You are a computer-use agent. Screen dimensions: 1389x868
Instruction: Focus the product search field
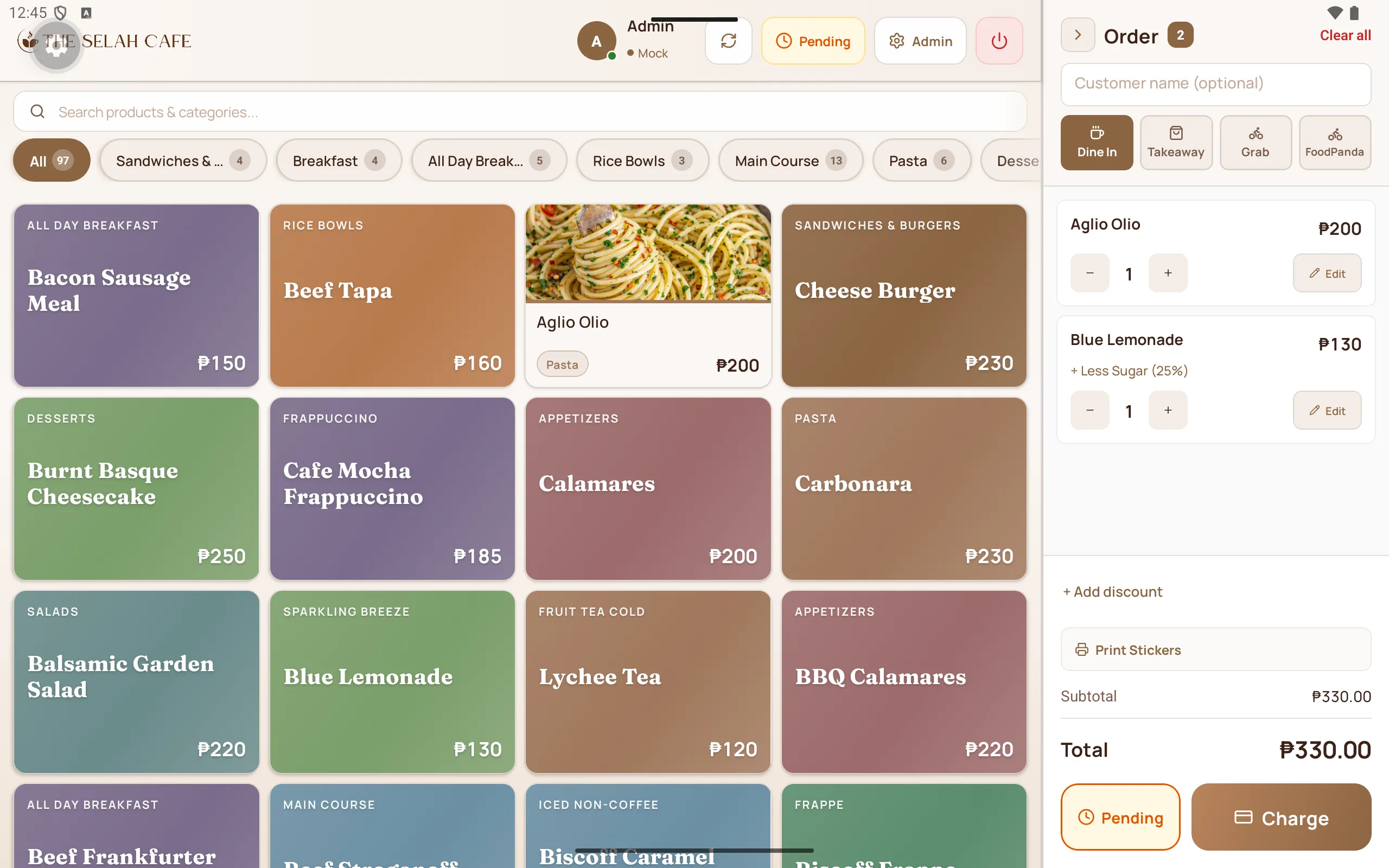pos(519,111)
